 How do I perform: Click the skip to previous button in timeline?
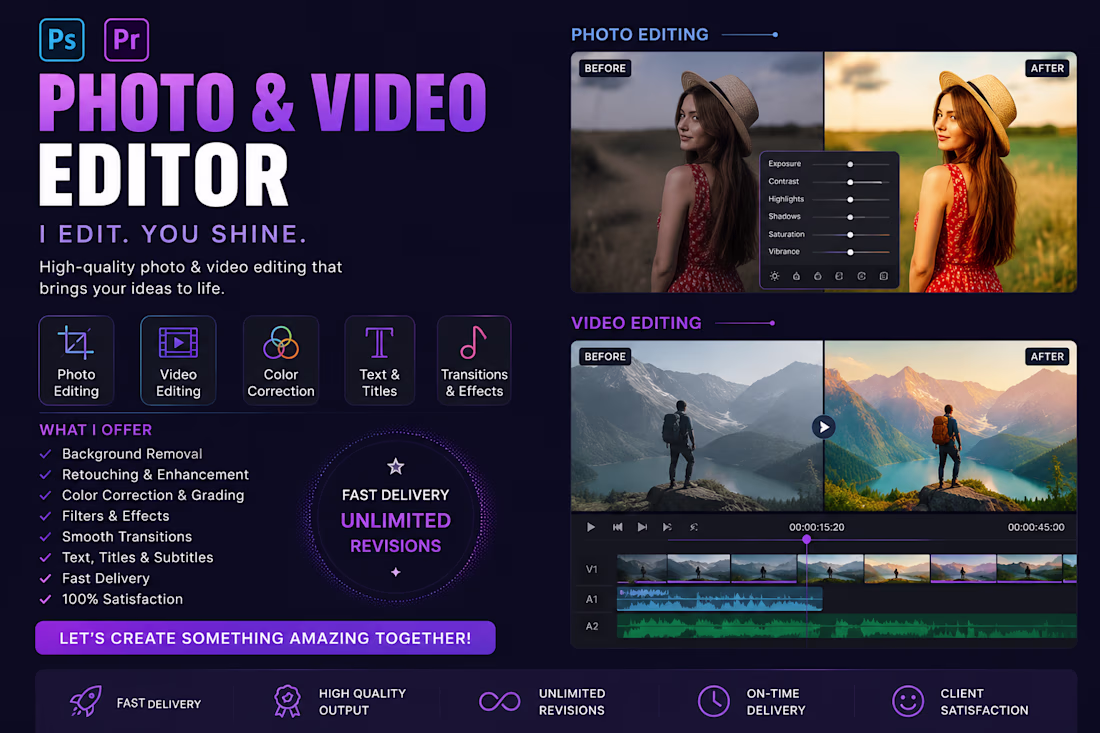617,527
